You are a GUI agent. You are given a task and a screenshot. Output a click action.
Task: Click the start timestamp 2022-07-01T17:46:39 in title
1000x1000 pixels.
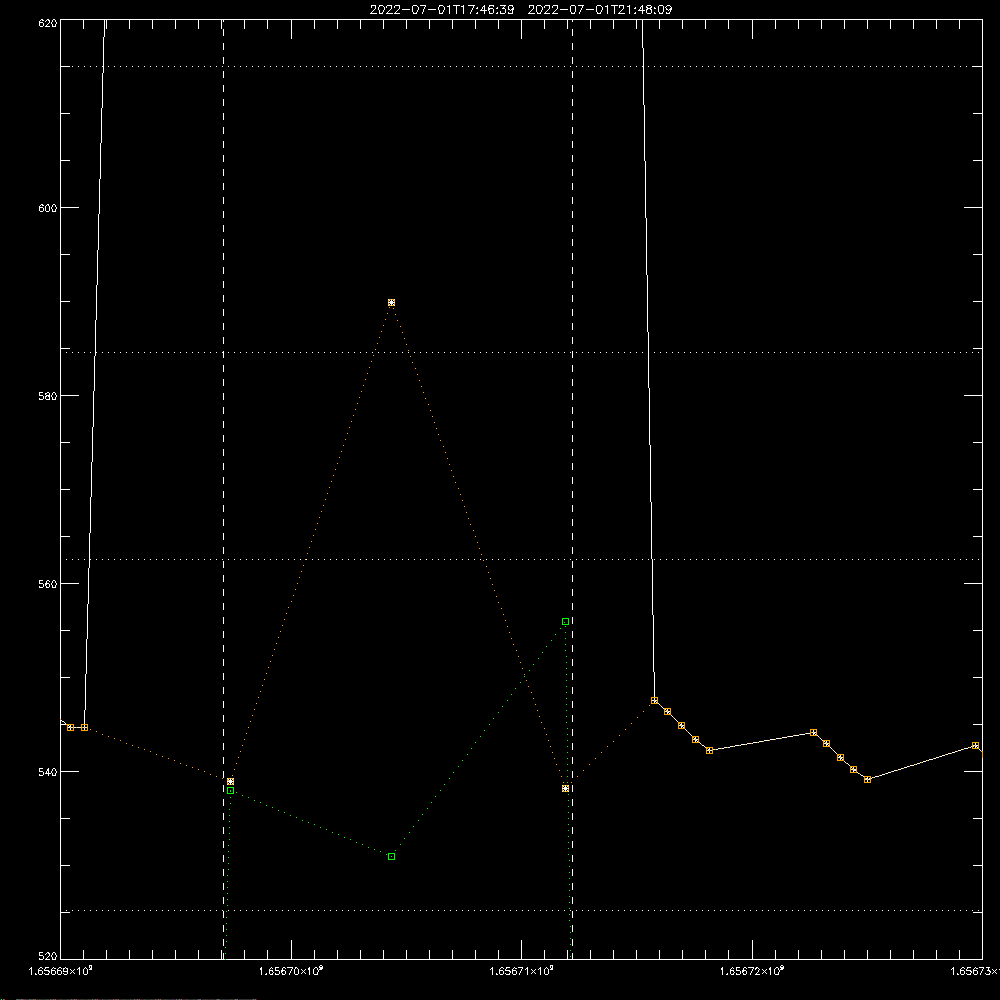click(x=442, y=10)
